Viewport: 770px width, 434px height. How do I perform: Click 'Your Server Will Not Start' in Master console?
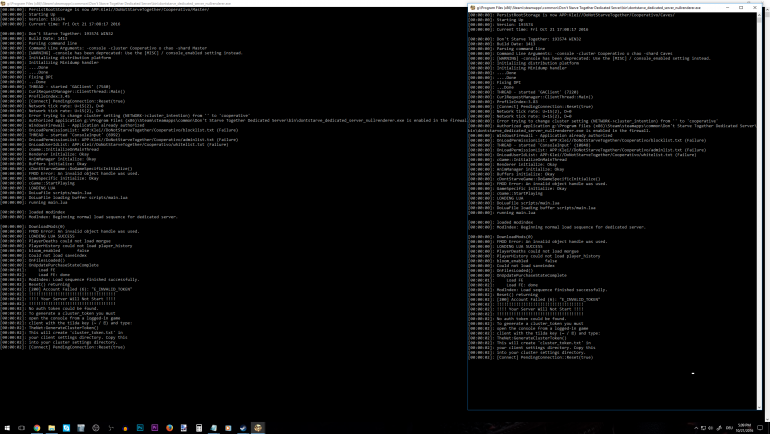click(x=72, y=298)
